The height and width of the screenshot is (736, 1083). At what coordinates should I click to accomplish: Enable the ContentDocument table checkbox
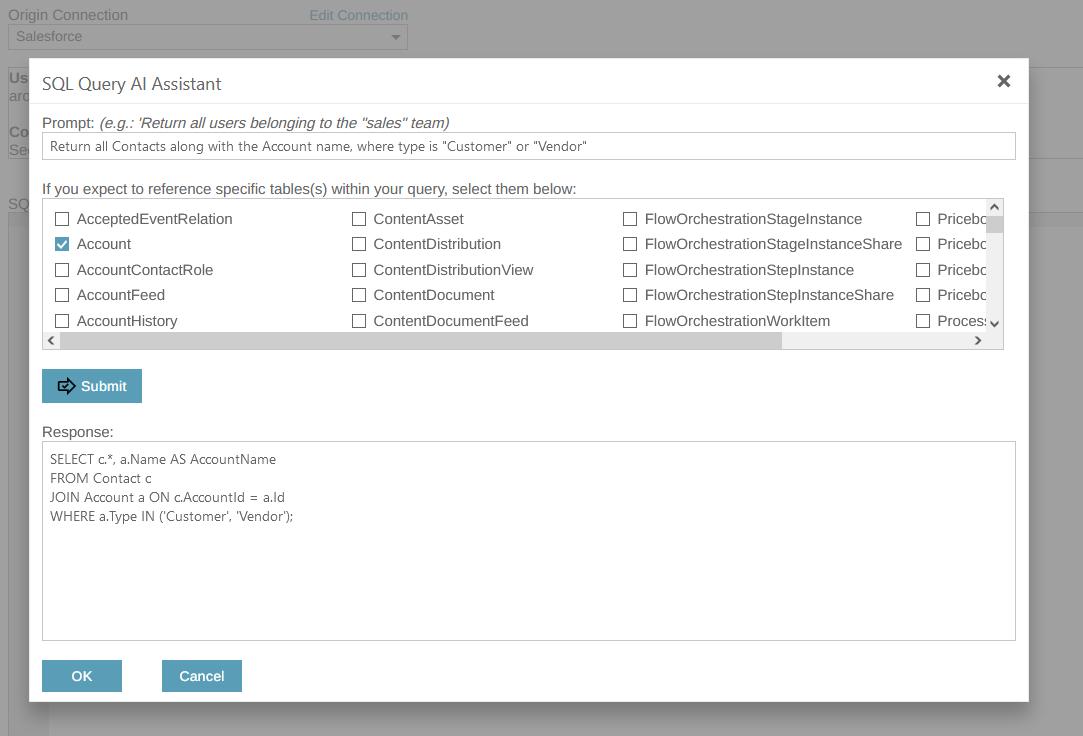point(359,295)
